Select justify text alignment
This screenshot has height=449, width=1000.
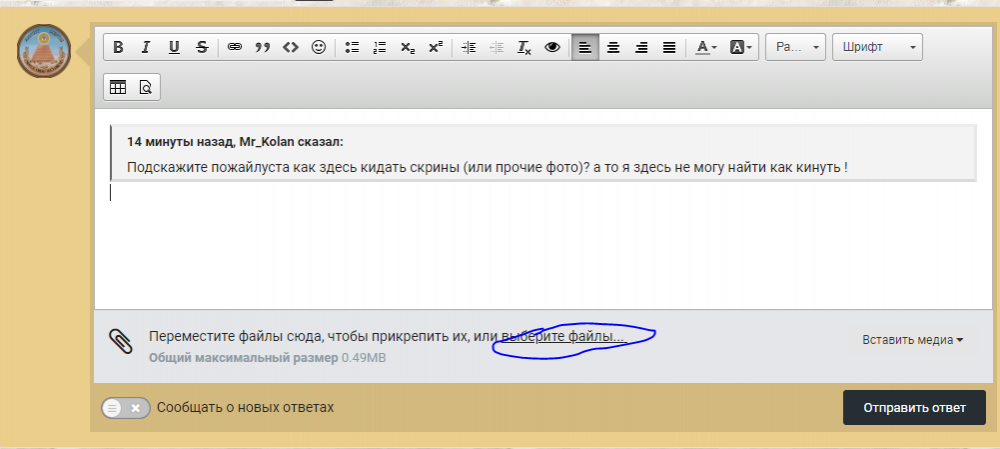coord(669,47)
